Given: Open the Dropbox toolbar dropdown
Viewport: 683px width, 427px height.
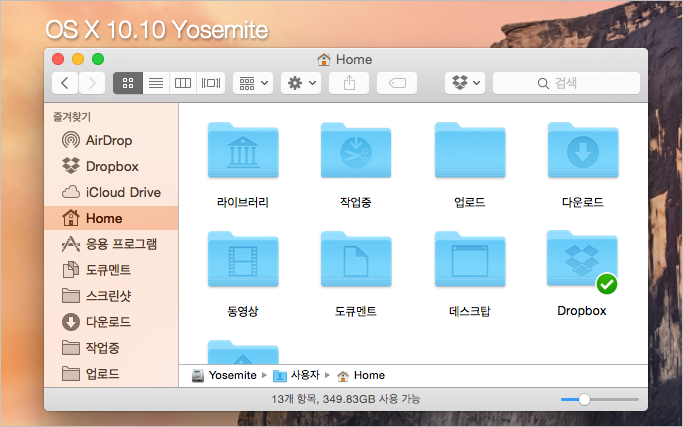Looking at the screenshot, I should 465,83.
